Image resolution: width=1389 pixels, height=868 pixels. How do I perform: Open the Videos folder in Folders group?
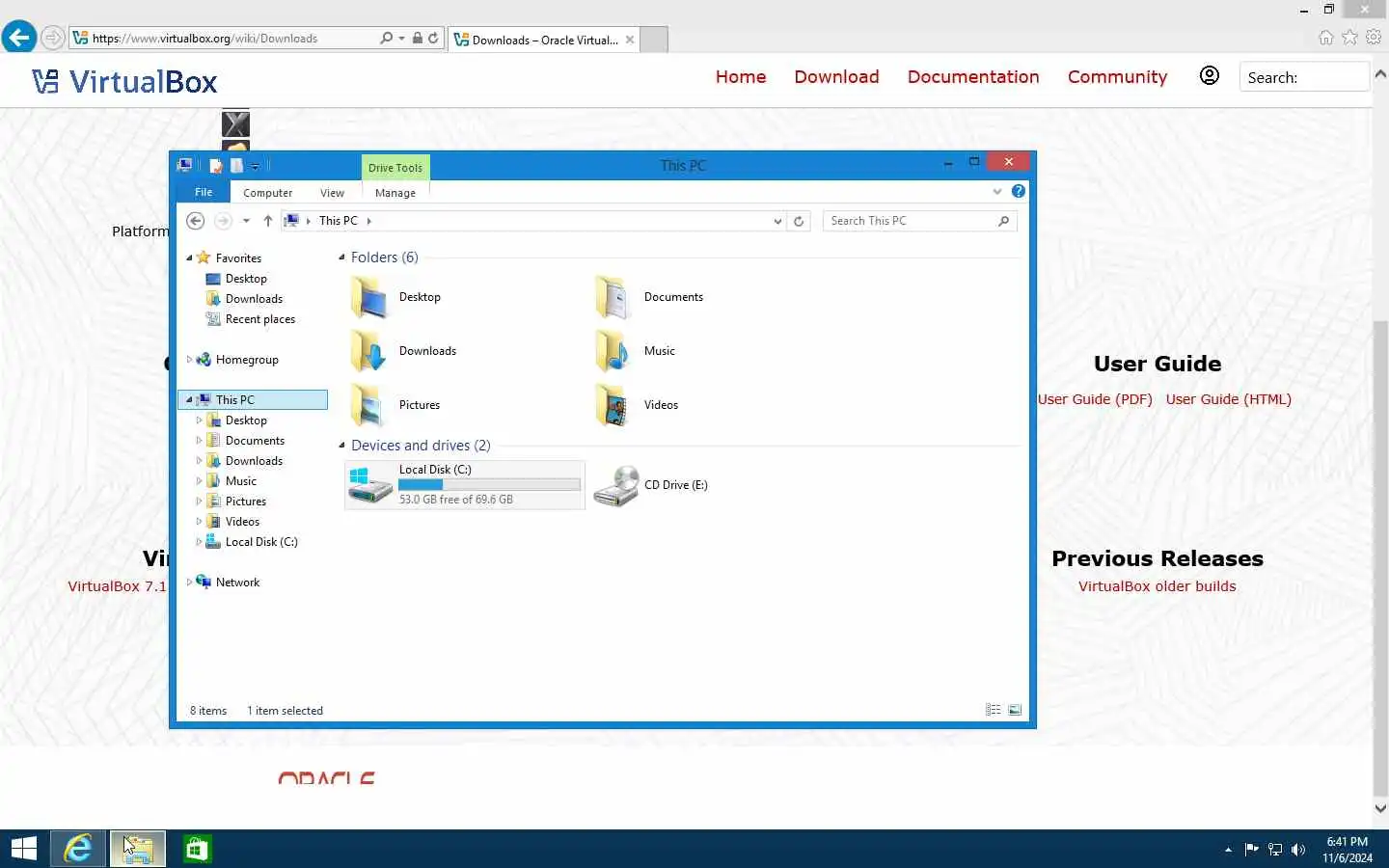pyautogui.click(x=637, y=405)
